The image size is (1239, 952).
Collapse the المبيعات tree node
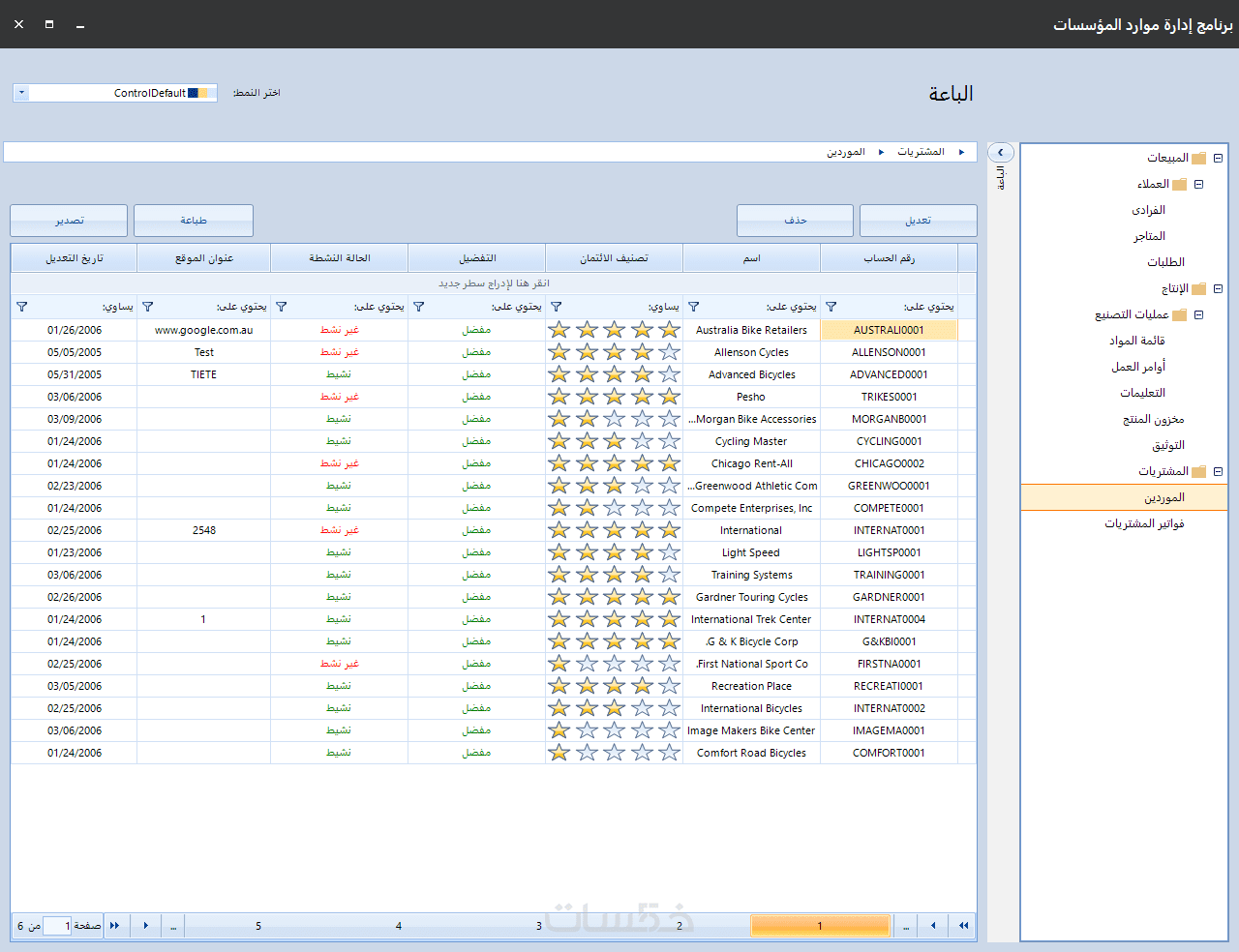(1218, 158)
